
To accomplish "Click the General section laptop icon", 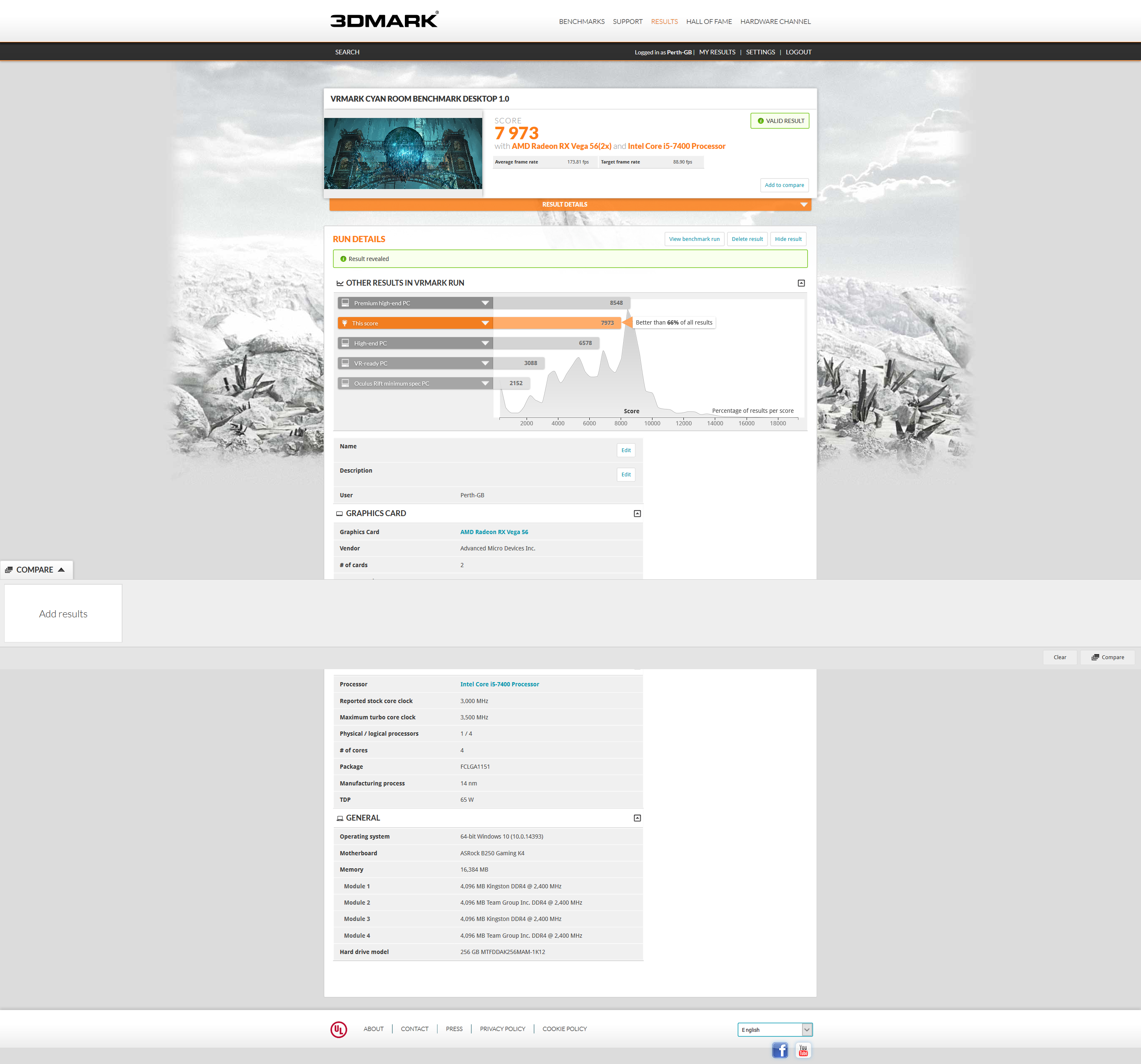I will [x=340, y=818].
